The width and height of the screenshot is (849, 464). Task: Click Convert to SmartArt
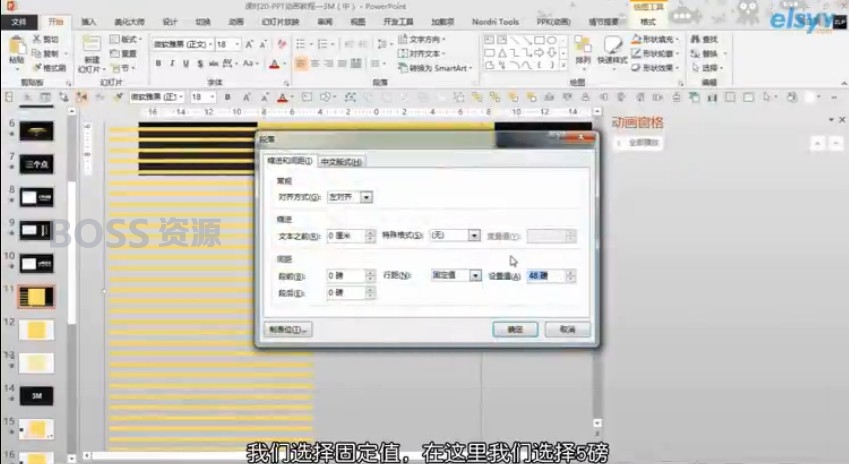point(435,68)
